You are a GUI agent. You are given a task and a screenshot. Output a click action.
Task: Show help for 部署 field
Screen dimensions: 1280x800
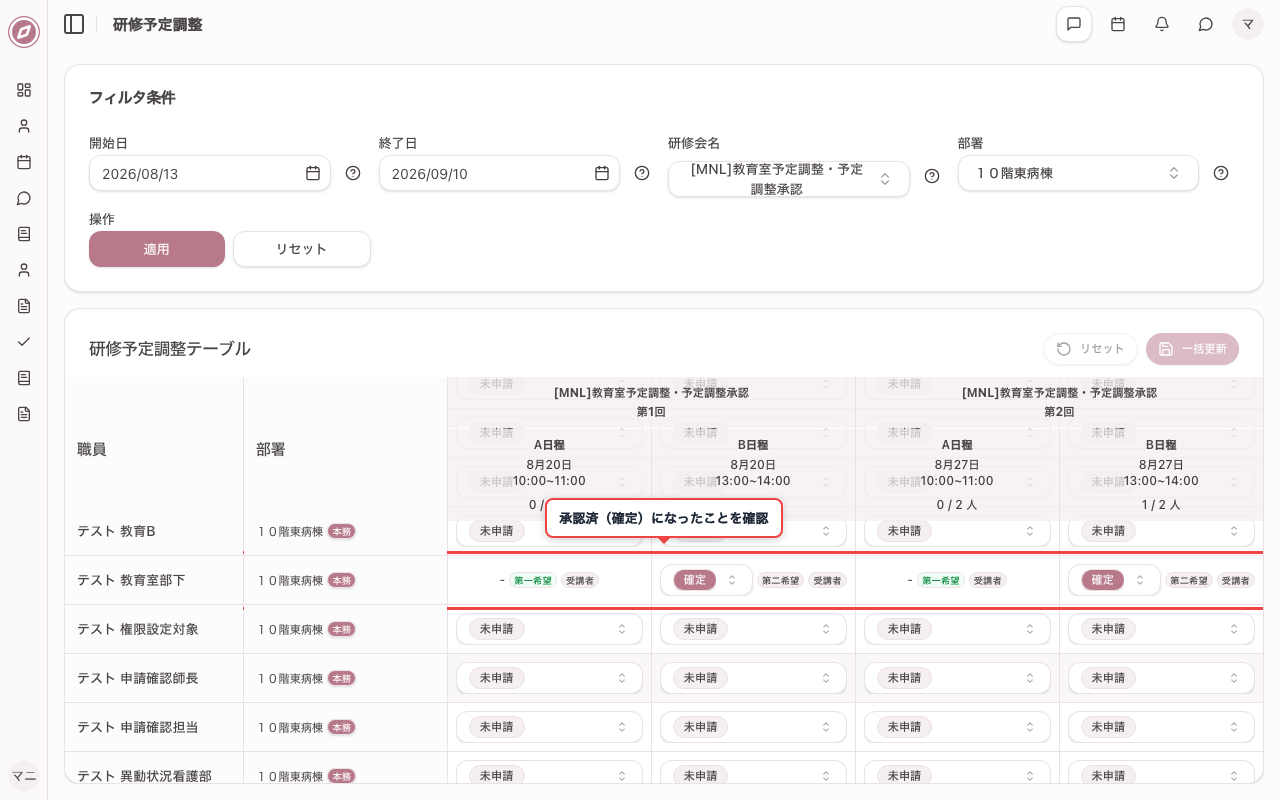click(1221, 173)
